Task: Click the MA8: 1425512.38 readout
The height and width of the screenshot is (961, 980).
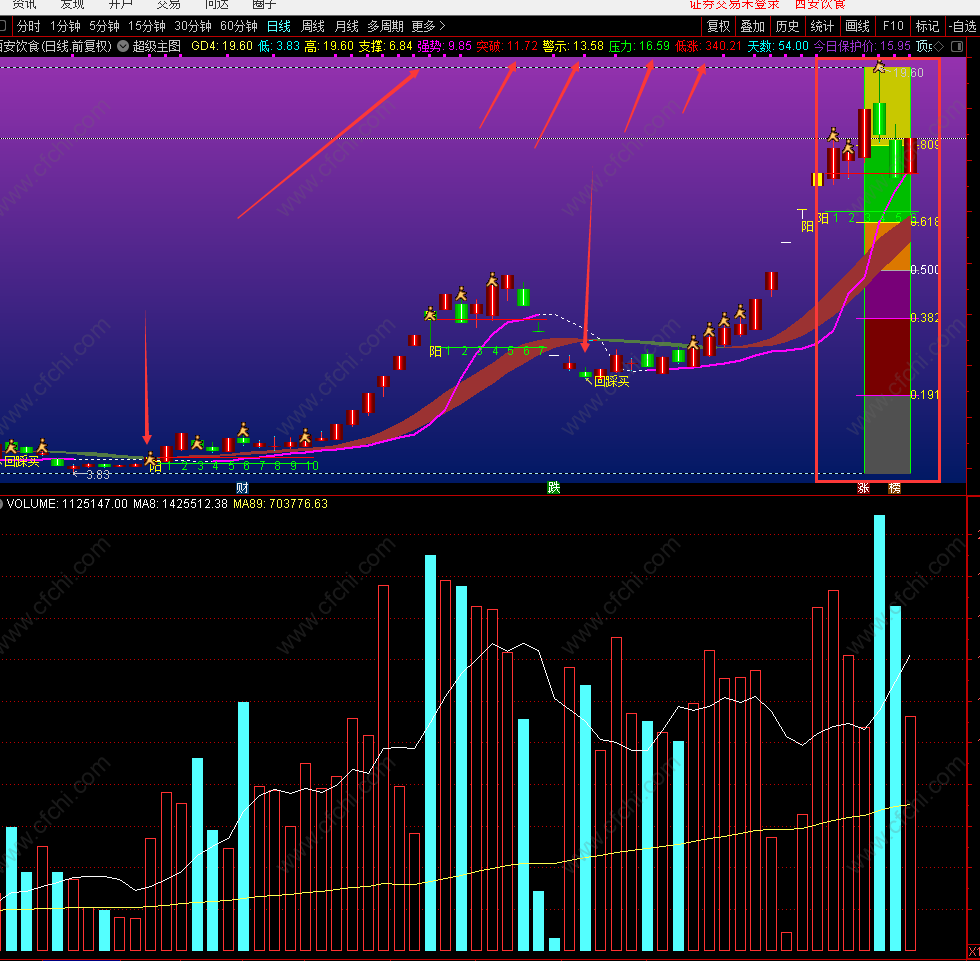Action: [x=180, y=504]
